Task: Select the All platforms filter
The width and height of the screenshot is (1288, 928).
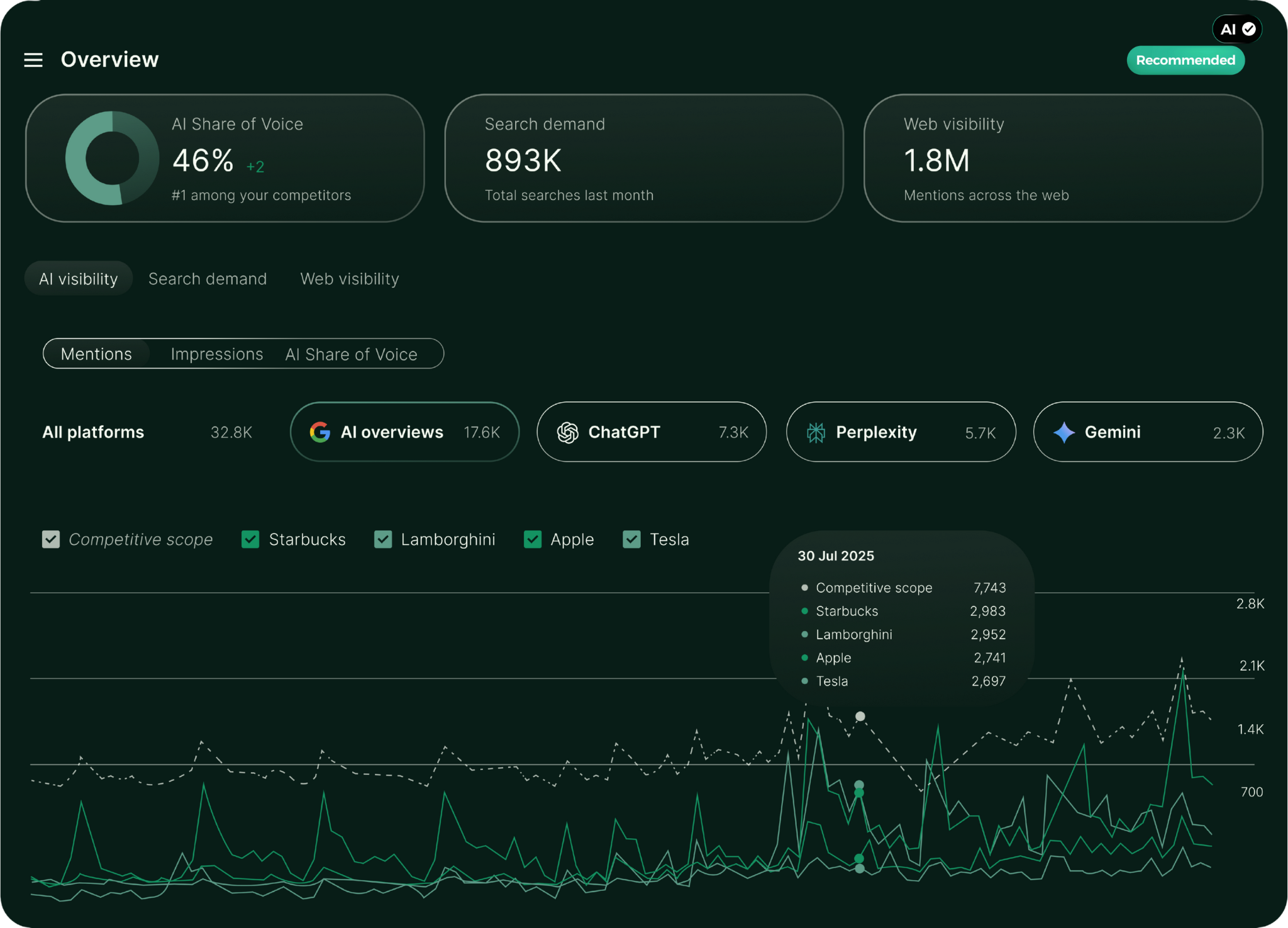Action: click(x=93, y=432)
